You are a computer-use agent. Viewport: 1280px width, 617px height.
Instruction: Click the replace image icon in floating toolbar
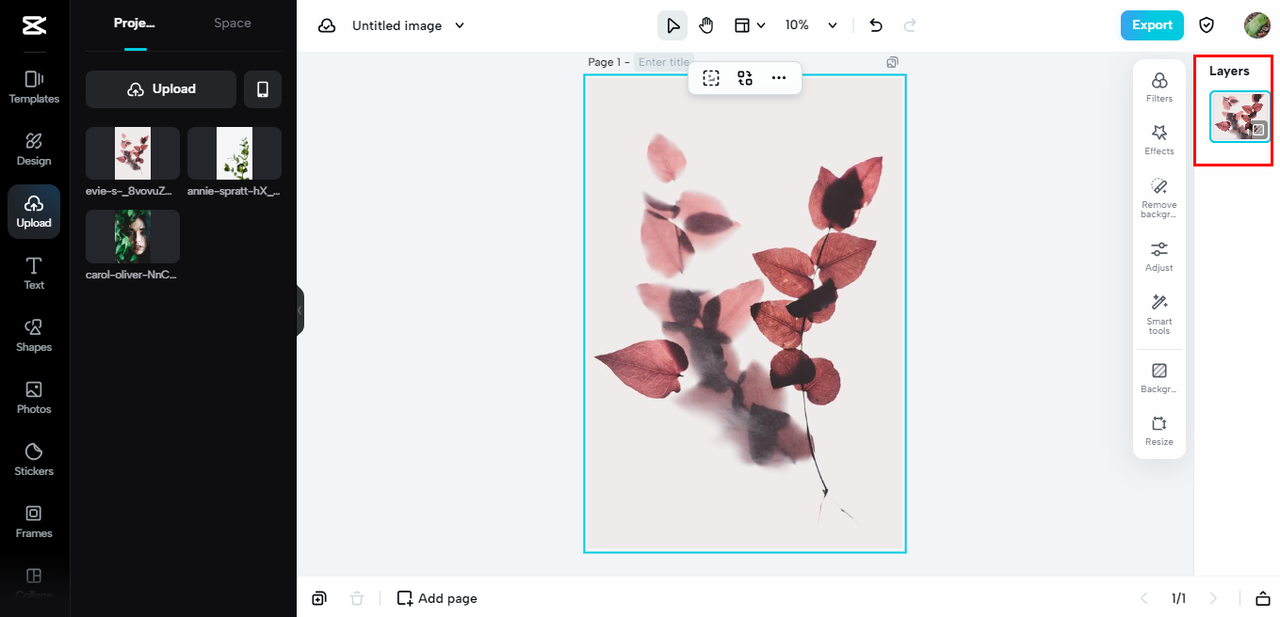pos(745,78)
